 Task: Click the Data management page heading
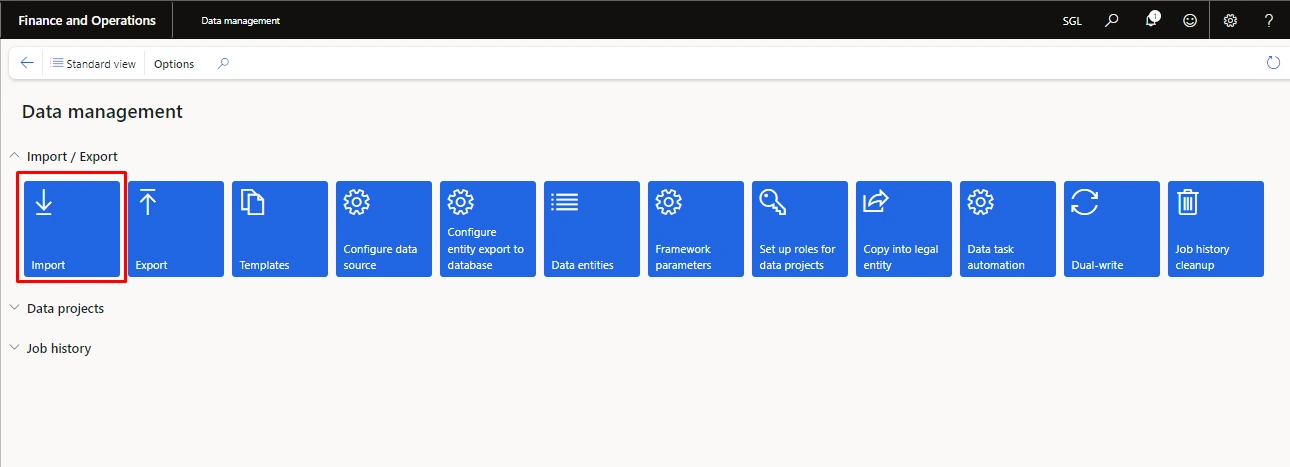102,112
